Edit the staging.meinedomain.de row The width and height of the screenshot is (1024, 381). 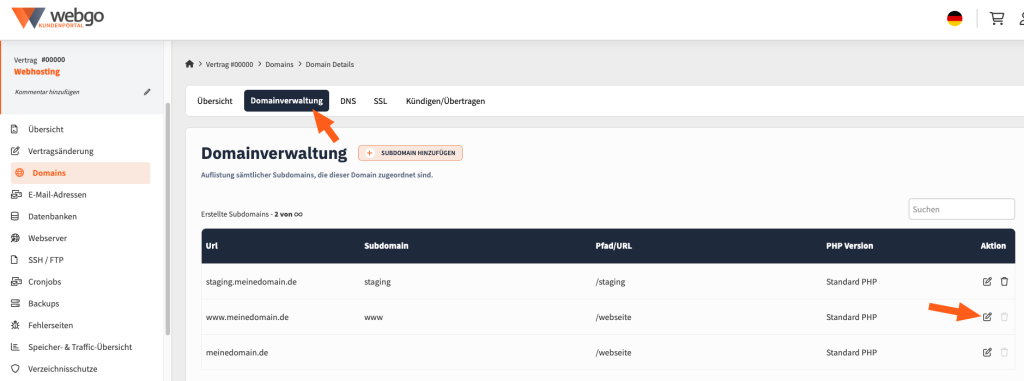pyautogui.click(x=987, y=282)
